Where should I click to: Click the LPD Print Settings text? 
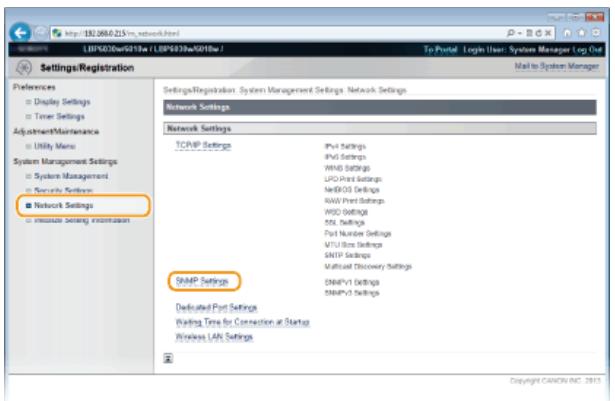(x=353, y=179)
